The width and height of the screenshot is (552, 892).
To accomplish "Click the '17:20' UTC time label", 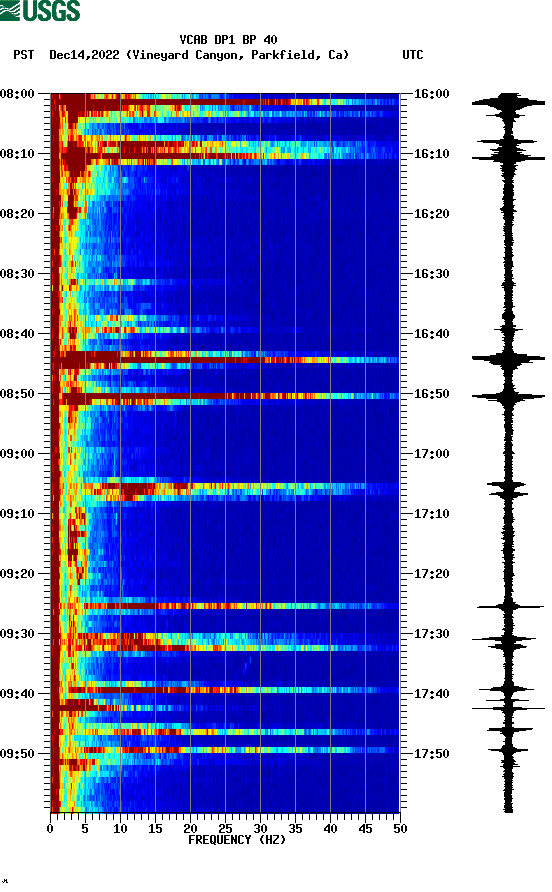I will click(431, 574).
